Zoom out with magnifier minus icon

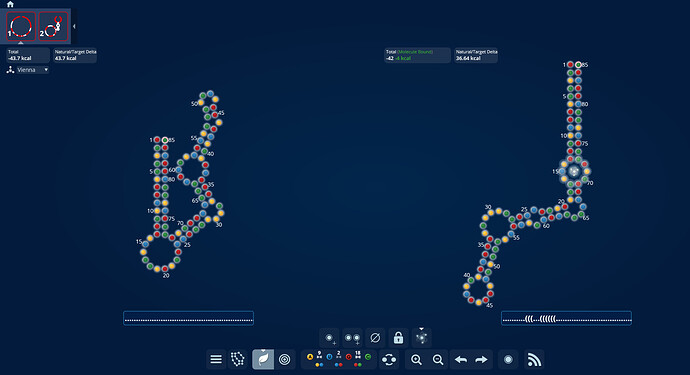click(438, 360)
